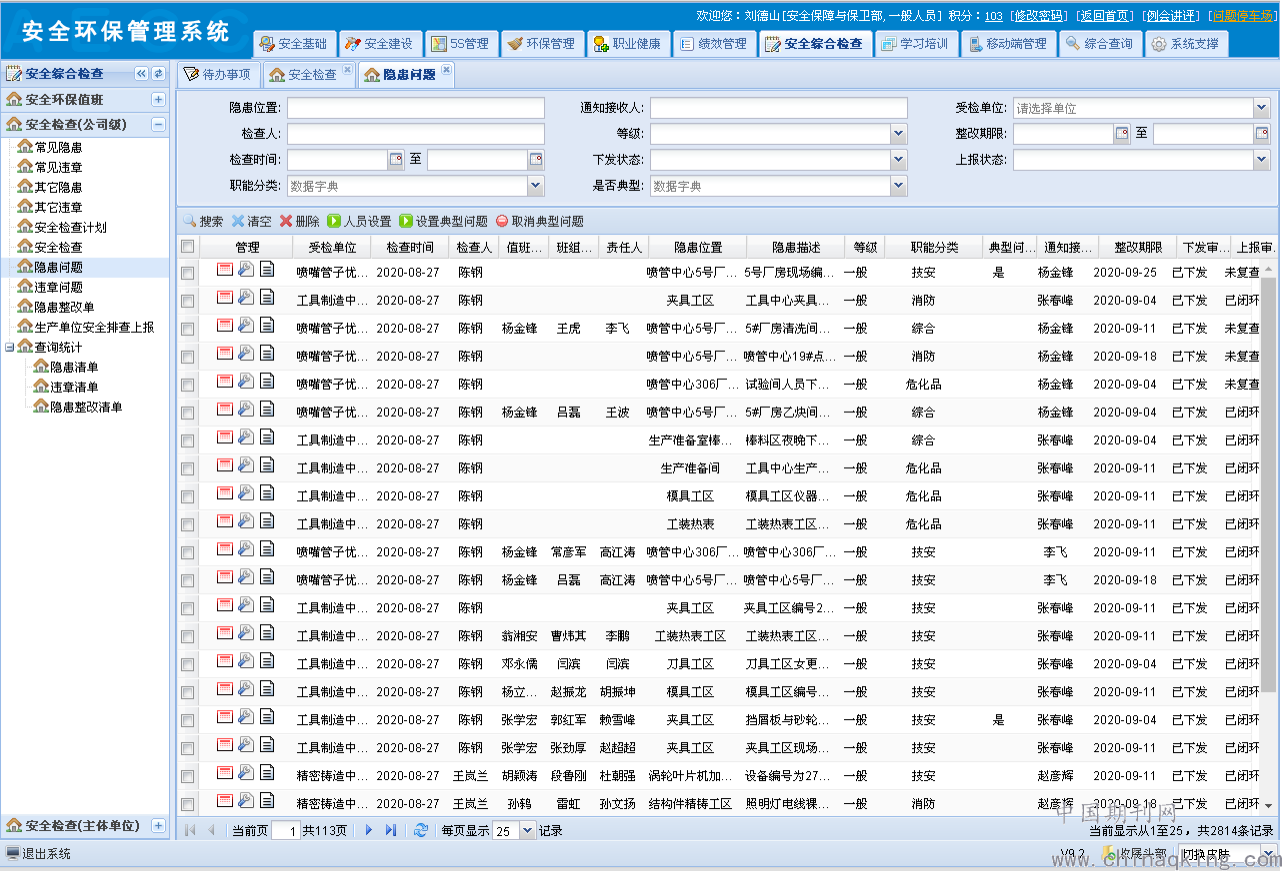The image size is (1282, 871).
Task: Check the row with 责任人 孙文扬
Action: pos(187,805)
